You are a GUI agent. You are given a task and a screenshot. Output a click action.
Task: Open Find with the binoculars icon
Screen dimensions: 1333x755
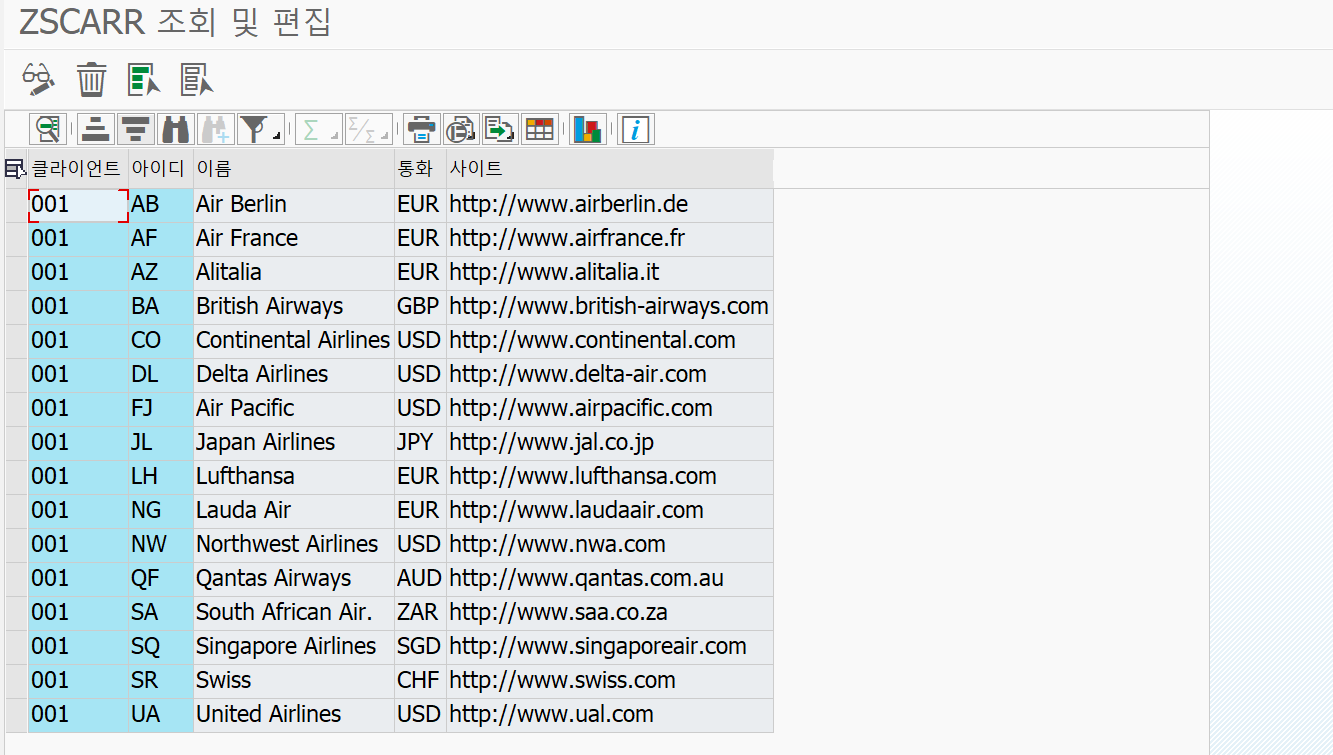(x=175, y=129)
